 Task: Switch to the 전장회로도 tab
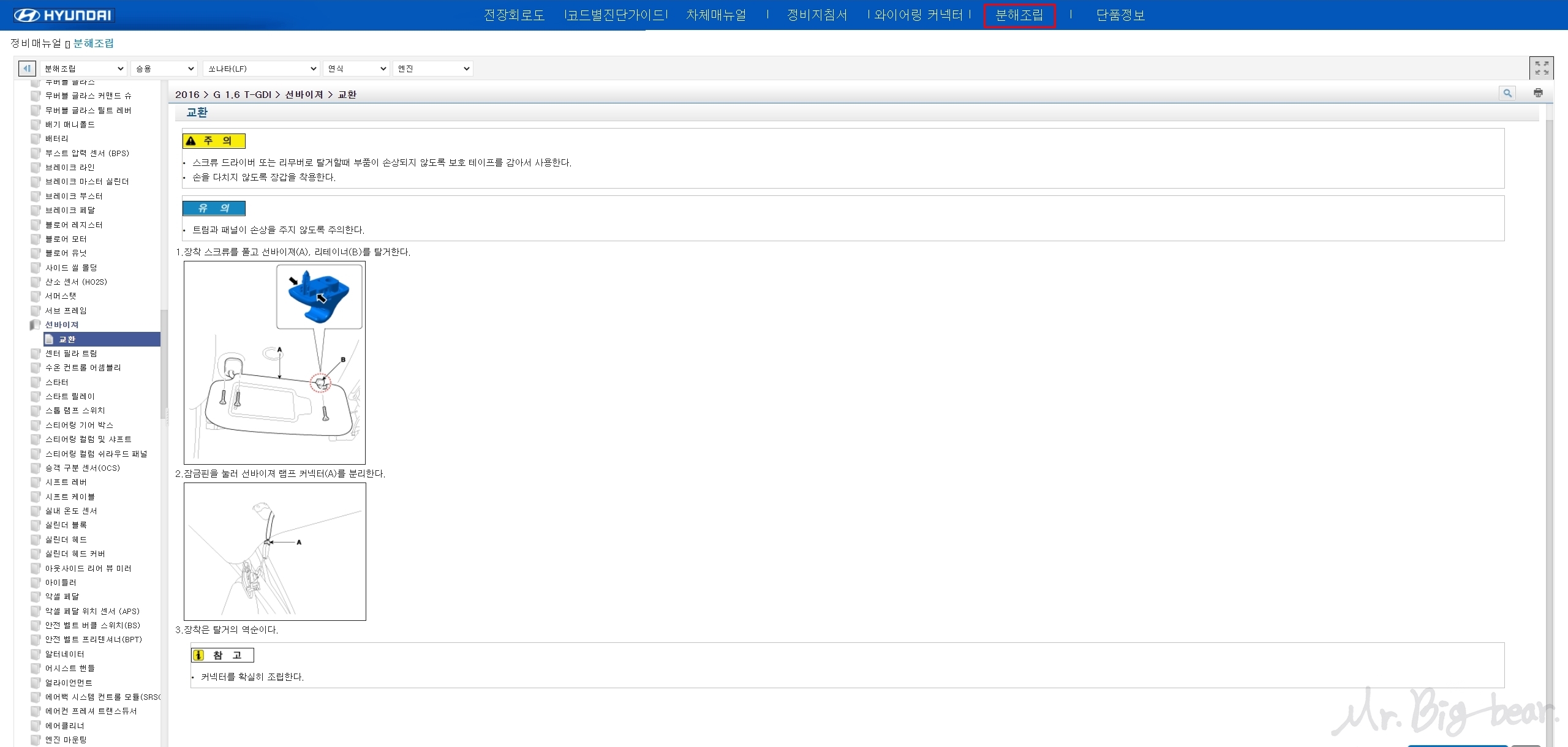coord(514,15)
